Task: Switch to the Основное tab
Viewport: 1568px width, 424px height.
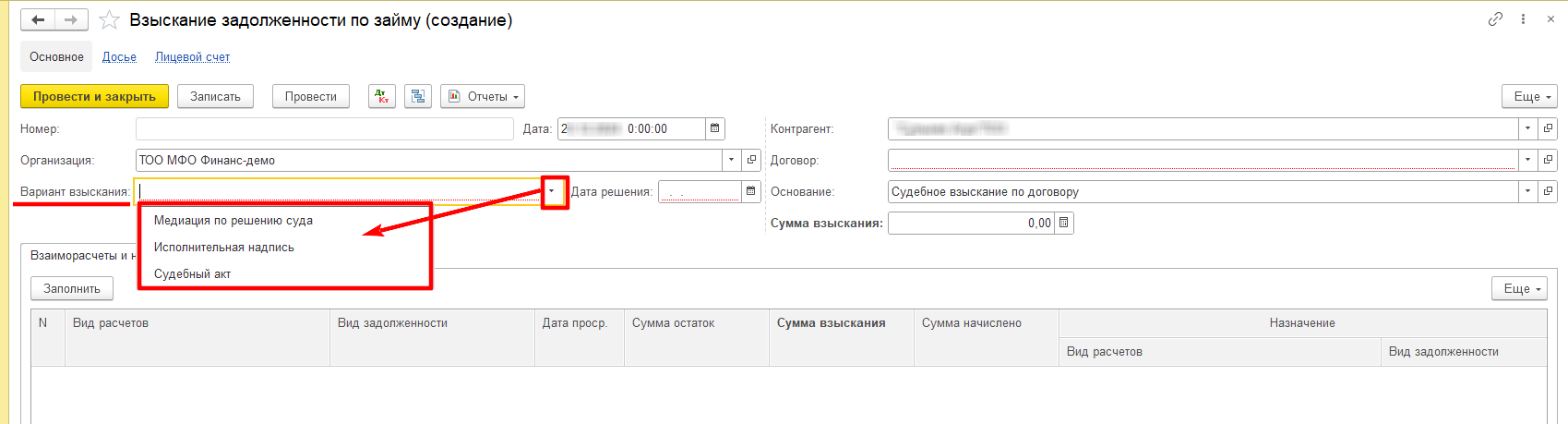Action: point(56,56)
